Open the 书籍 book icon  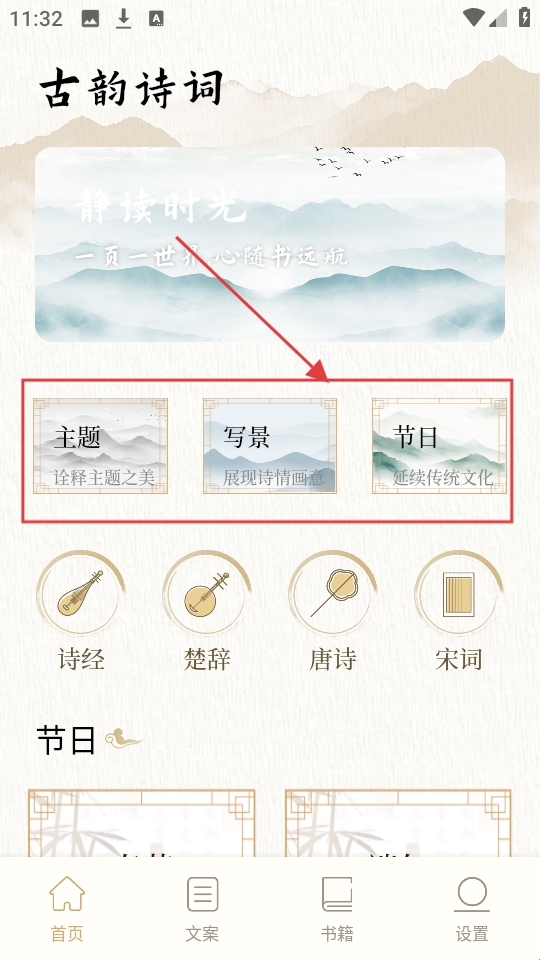click(x=337, y=894)
